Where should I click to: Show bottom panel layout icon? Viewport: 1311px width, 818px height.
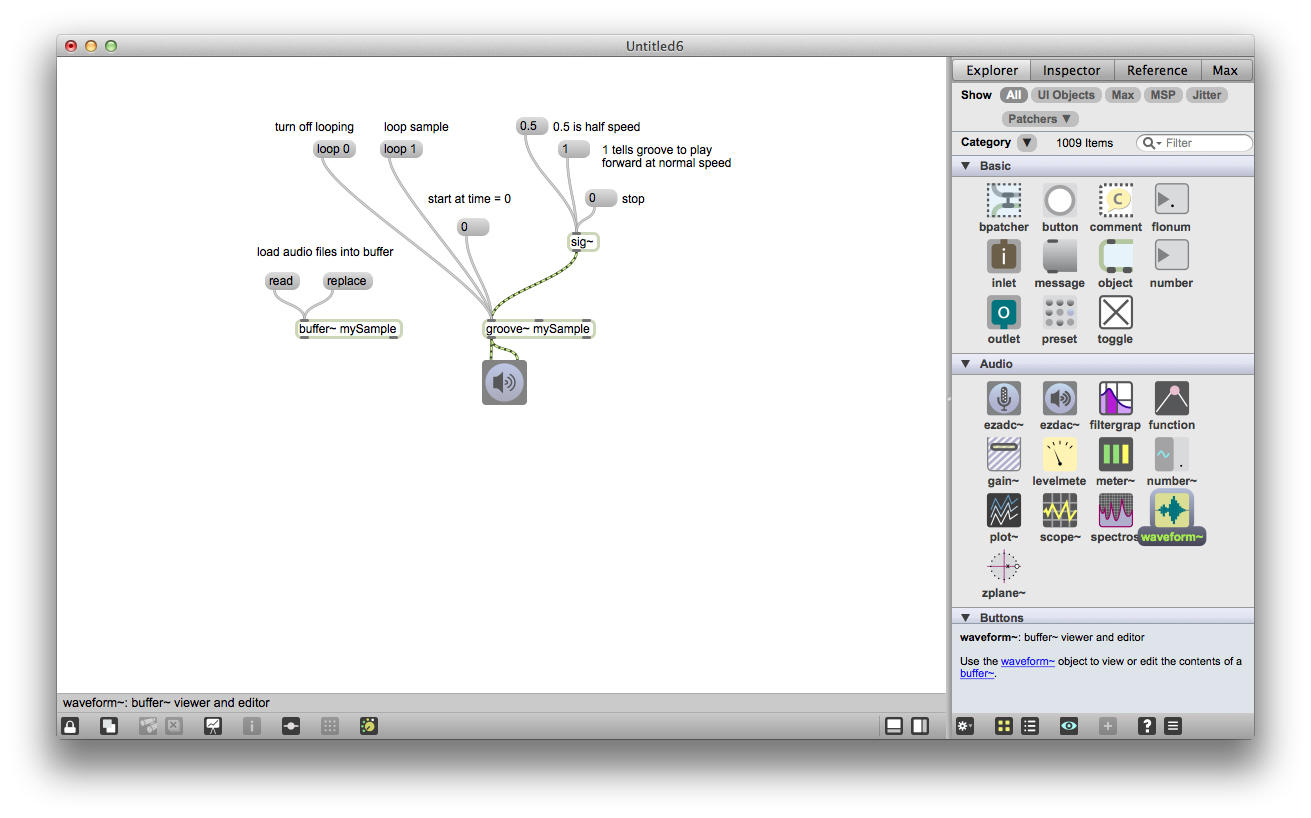coord(894,726)
